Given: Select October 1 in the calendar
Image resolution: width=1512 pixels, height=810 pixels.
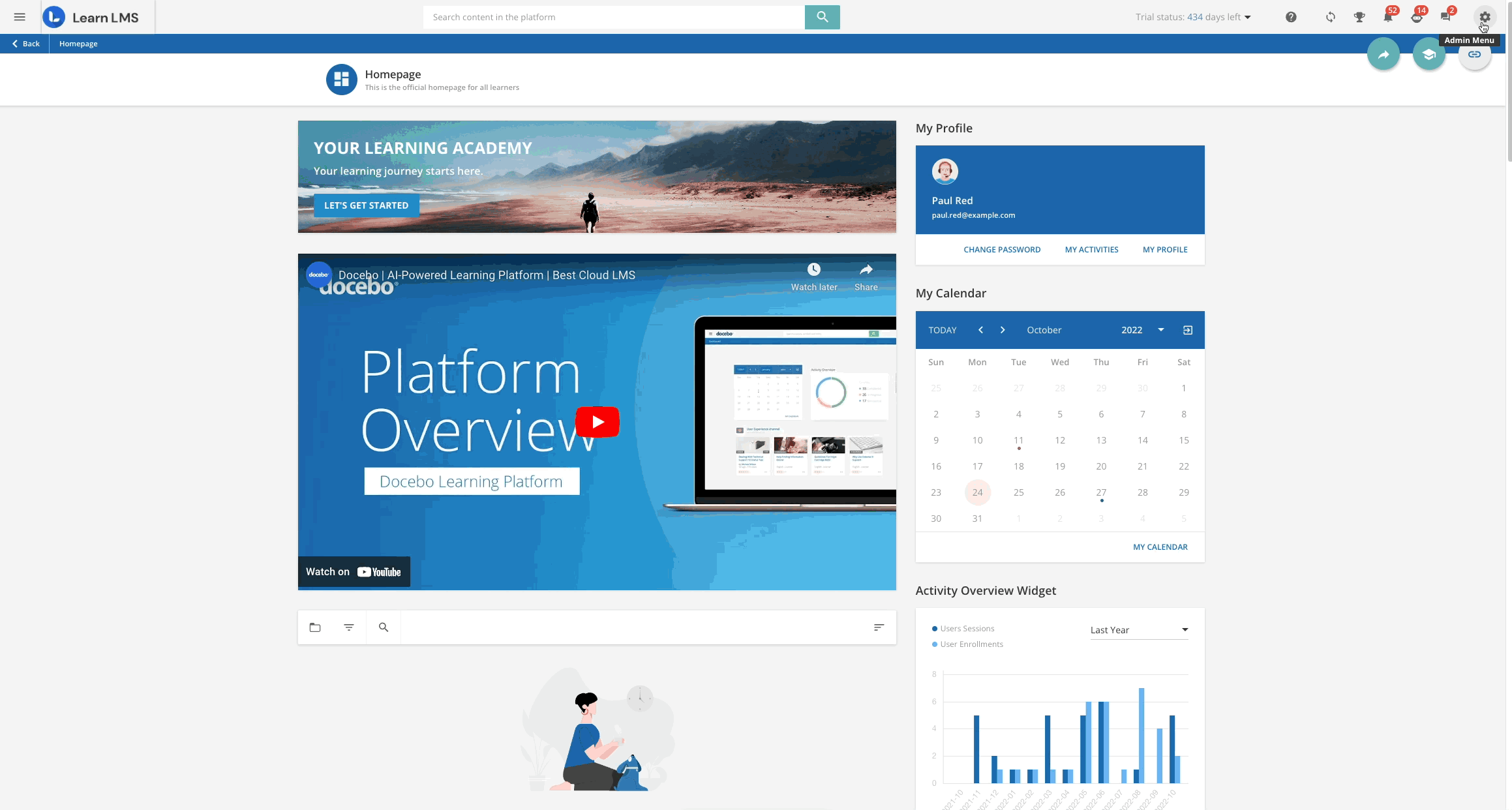Looking at the screenshot, I should (x=1183, y=388).
